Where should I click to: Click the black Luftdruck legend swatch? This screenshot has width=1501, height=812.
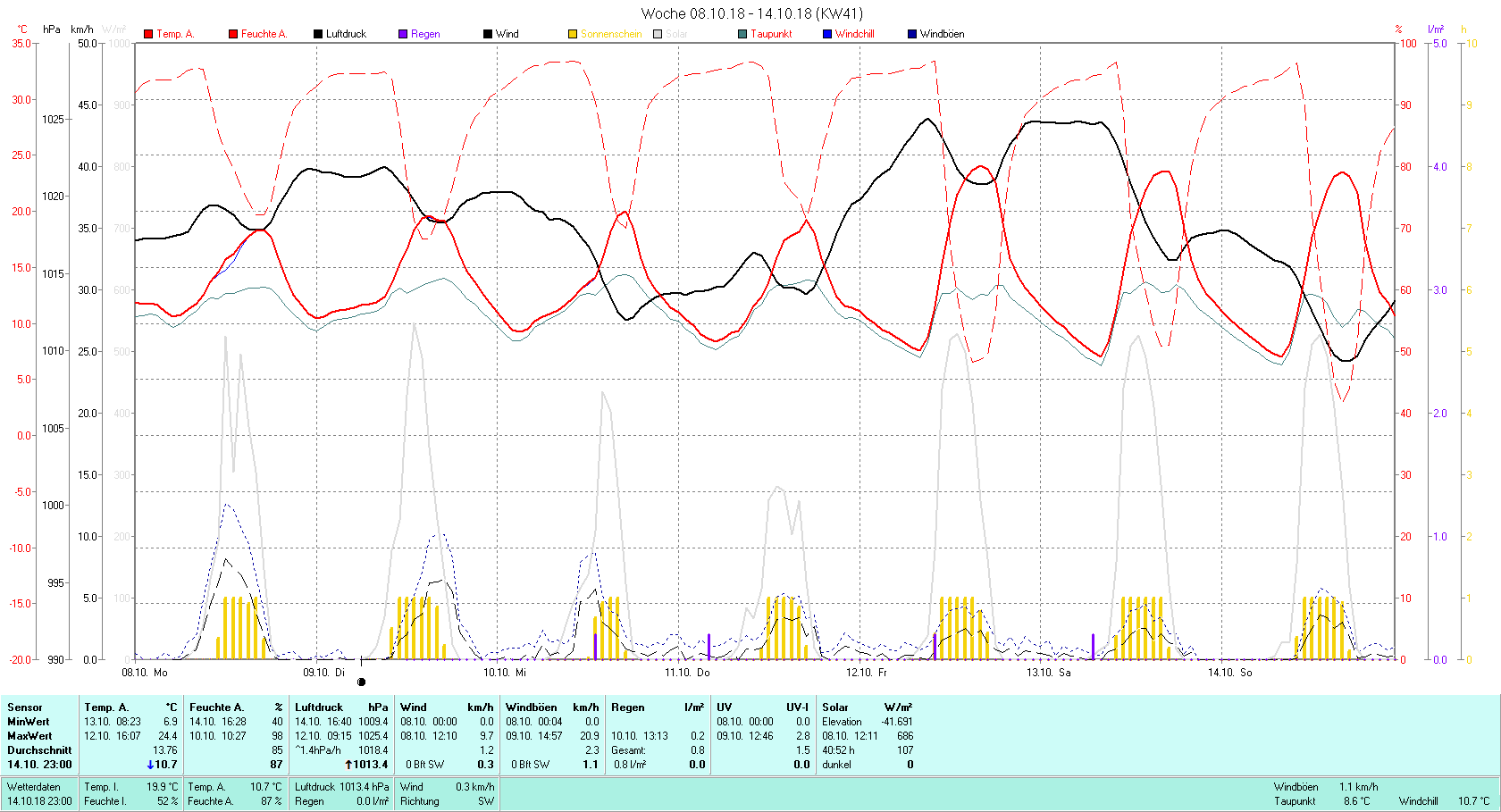(x=318, y=34)
